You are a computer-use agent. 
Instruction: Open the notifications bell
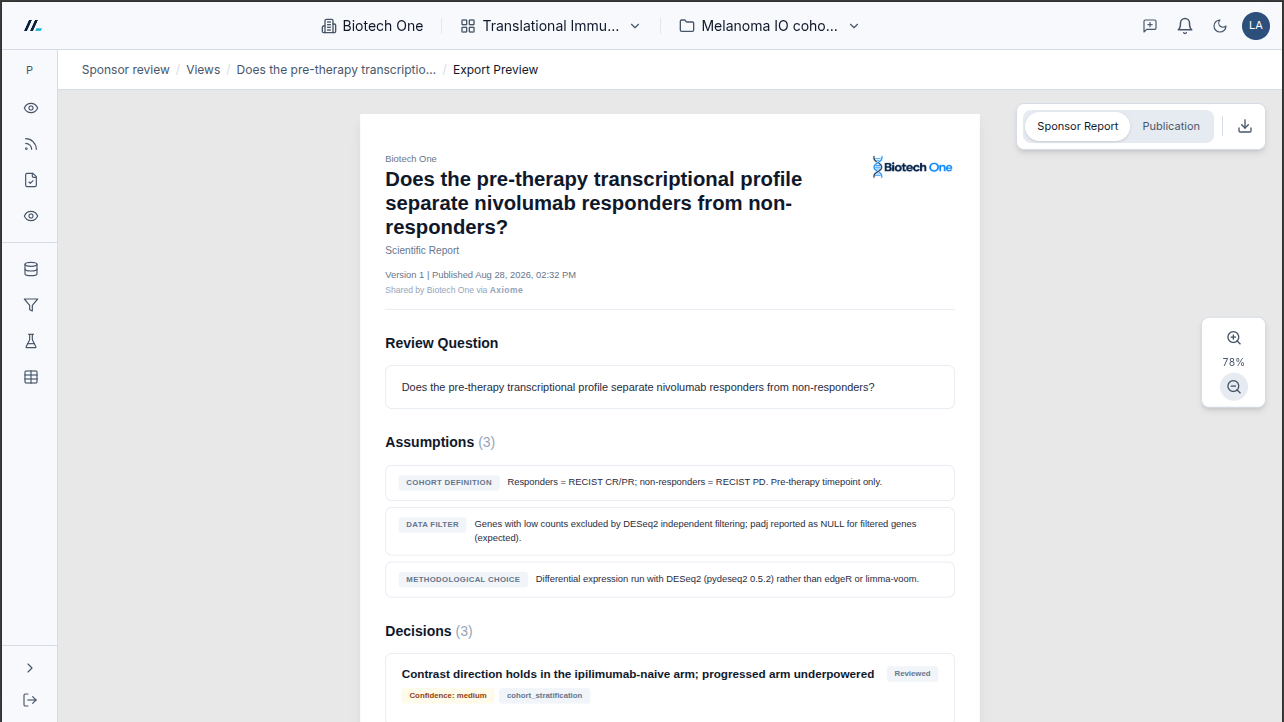point(1185,26)
